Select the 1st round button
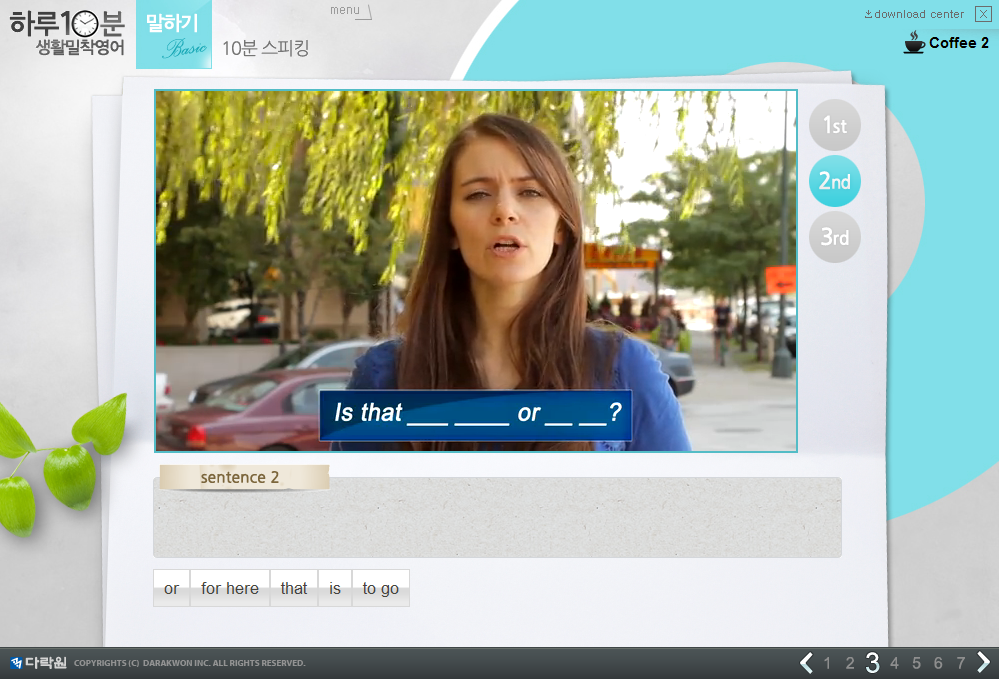999x679 pixels. (834, 125)
